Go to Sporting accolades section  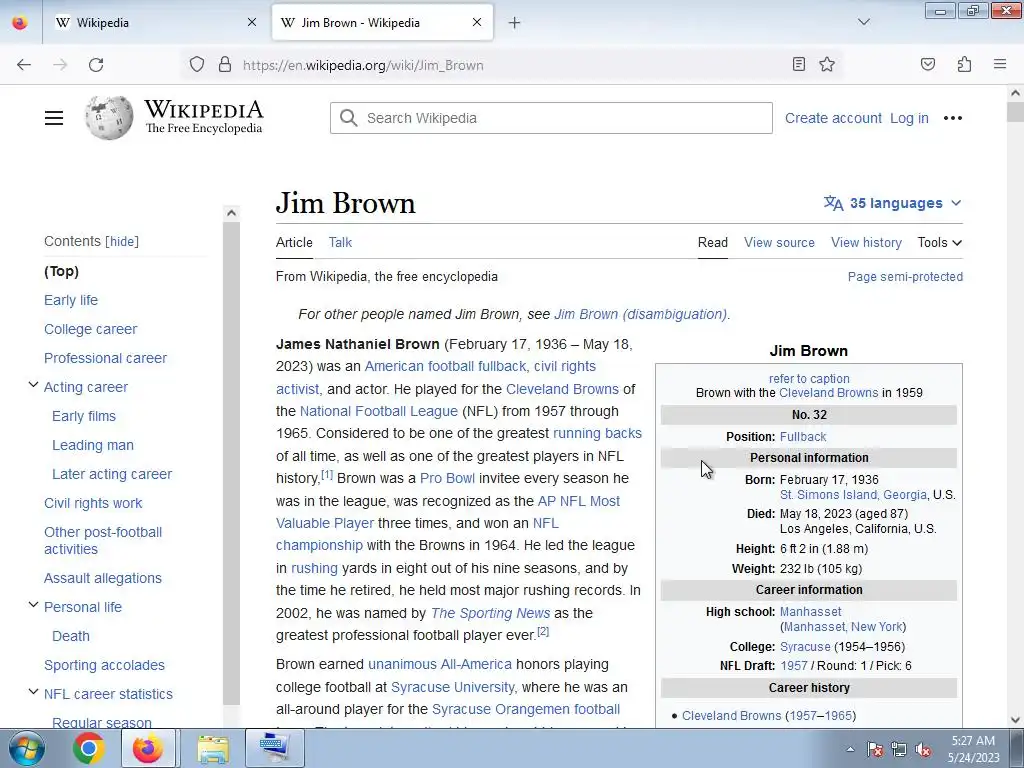[104, 665]
